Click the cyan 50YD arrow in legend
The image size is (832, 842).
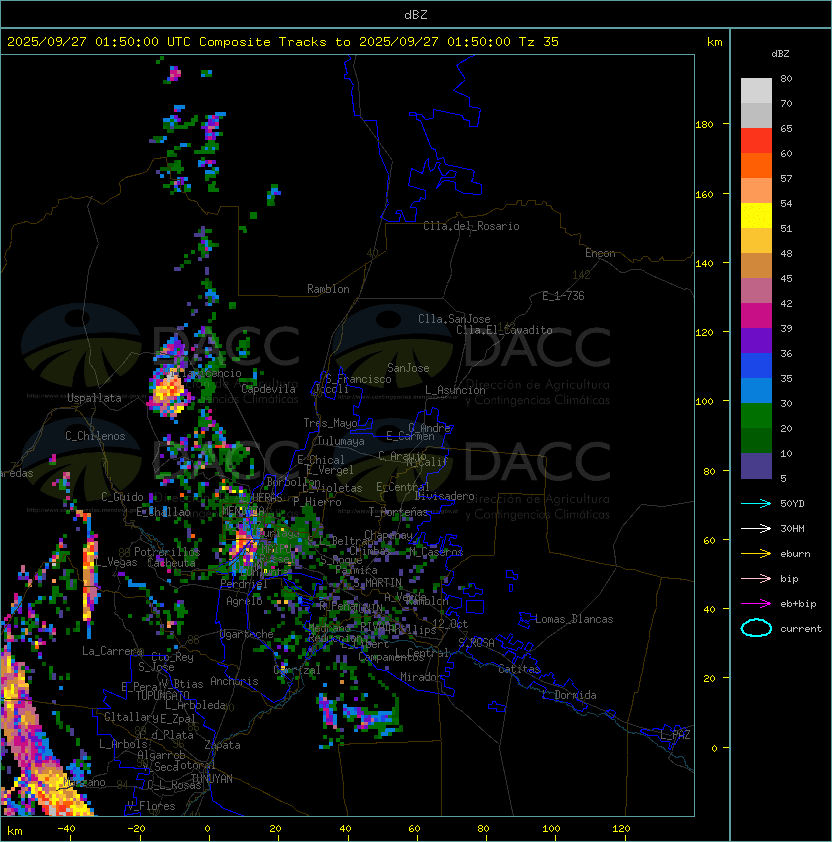[x=756, y=503]
